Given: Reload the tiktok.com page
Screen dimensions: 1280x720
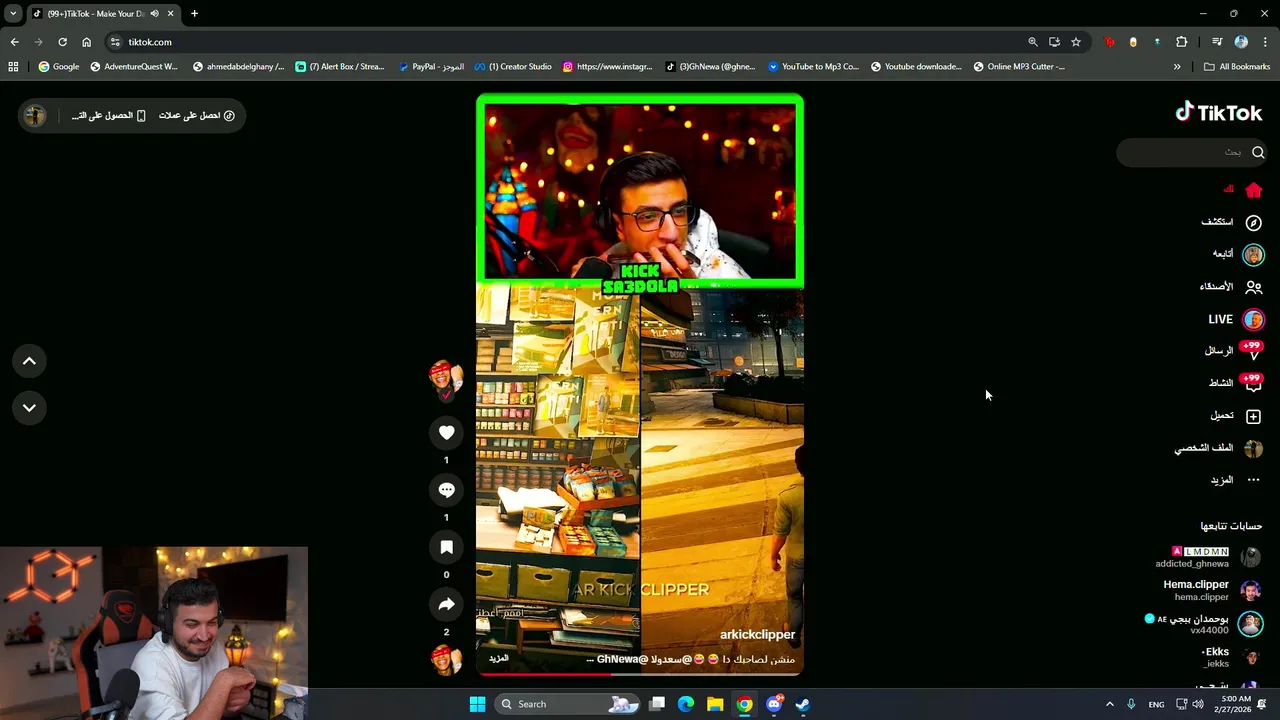Looking at the screenshot, I should coord(62,42).
